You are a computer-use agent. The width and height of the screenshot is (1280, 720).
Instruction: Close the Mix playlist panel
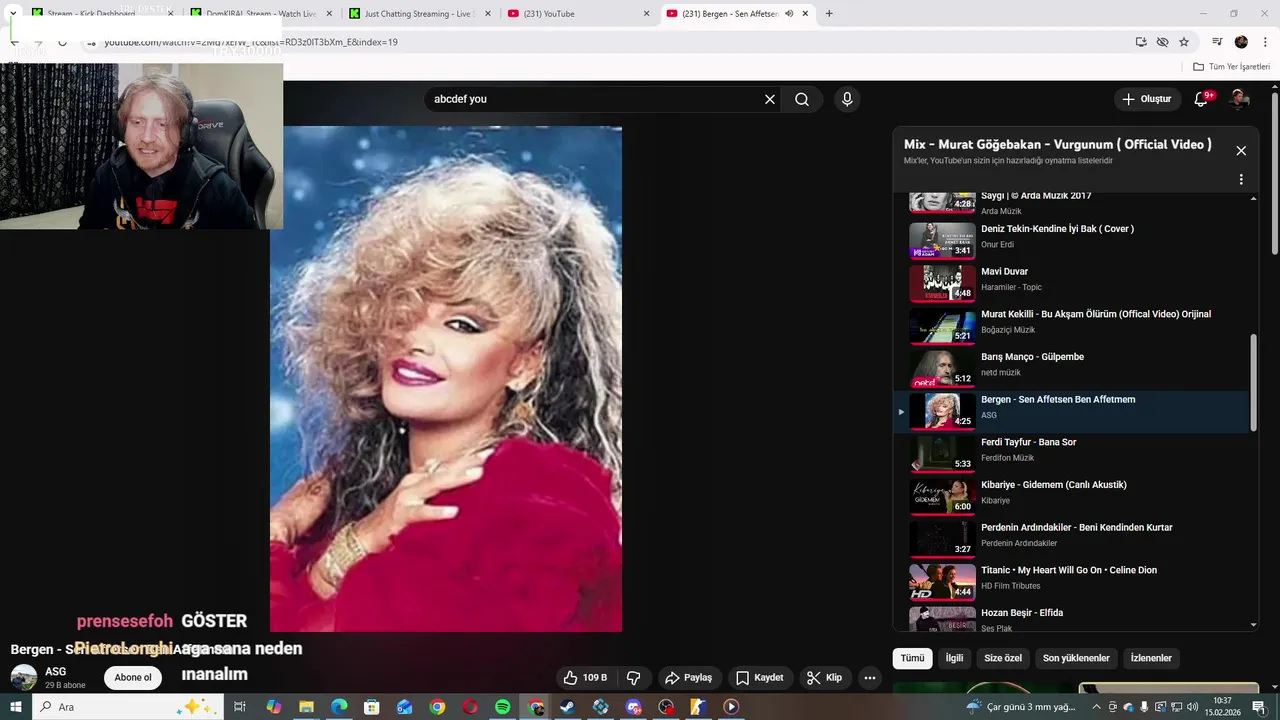pos(1241,151)
